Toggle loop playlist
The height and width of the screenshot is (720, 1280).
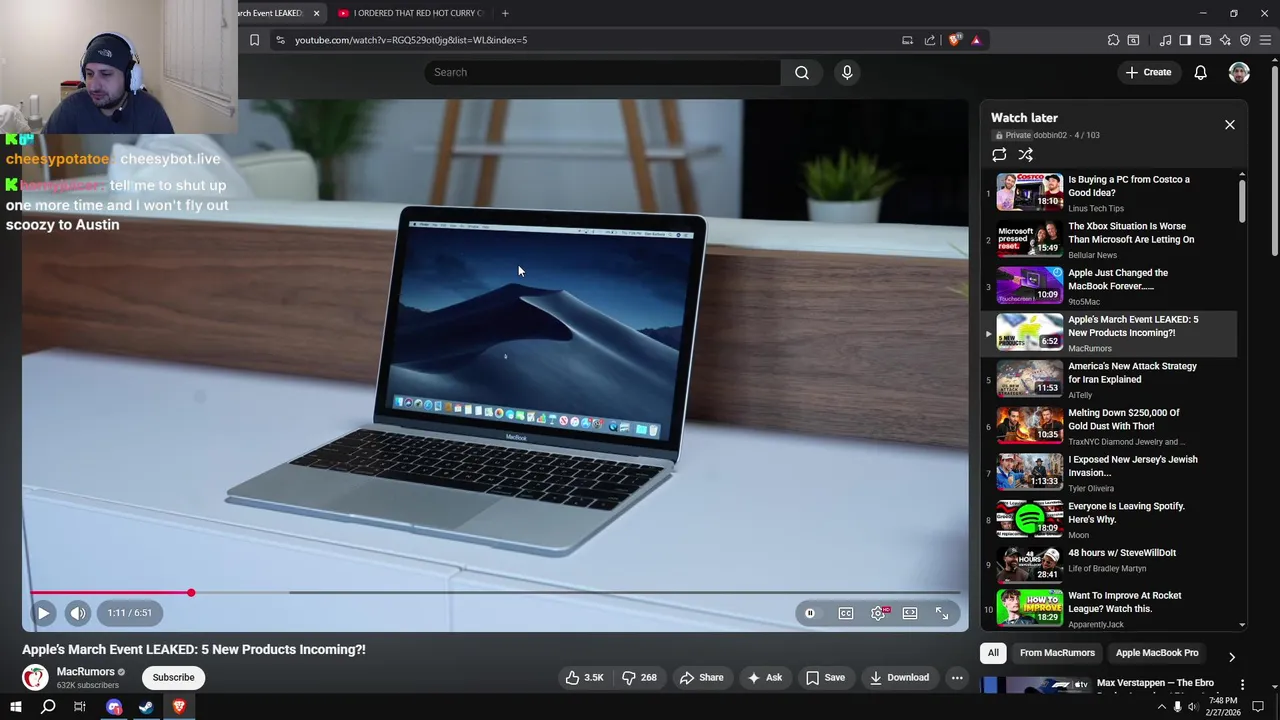tap(999, 155)
